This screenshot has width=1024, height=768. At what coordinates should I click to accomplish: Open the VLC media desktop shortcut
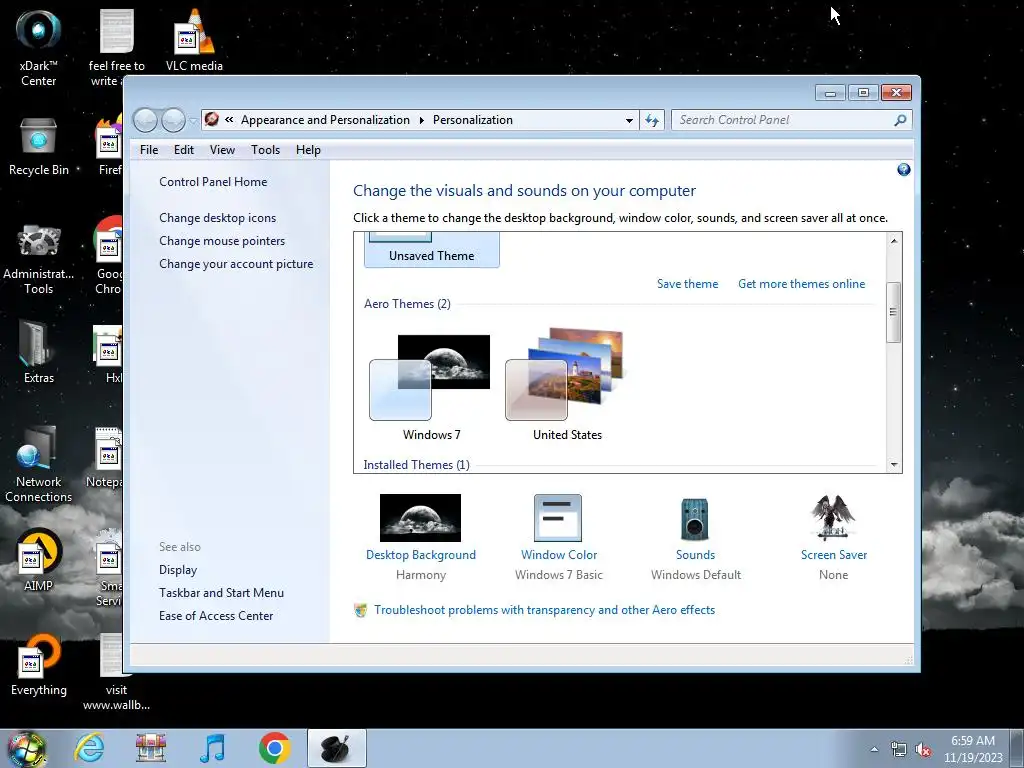pyautogui.click(x=194, y=40)
